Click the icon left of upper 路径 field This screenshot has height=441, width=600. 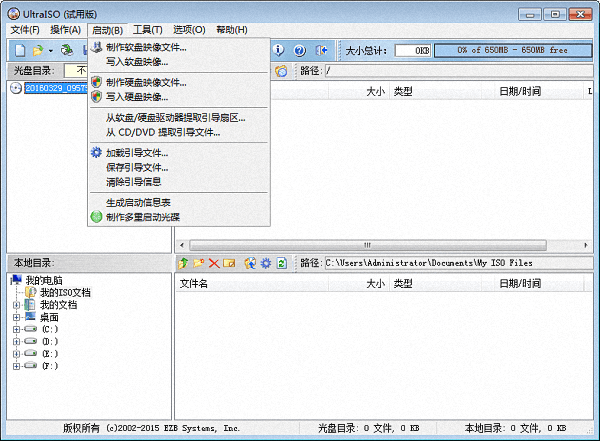[x=281, y=71]
